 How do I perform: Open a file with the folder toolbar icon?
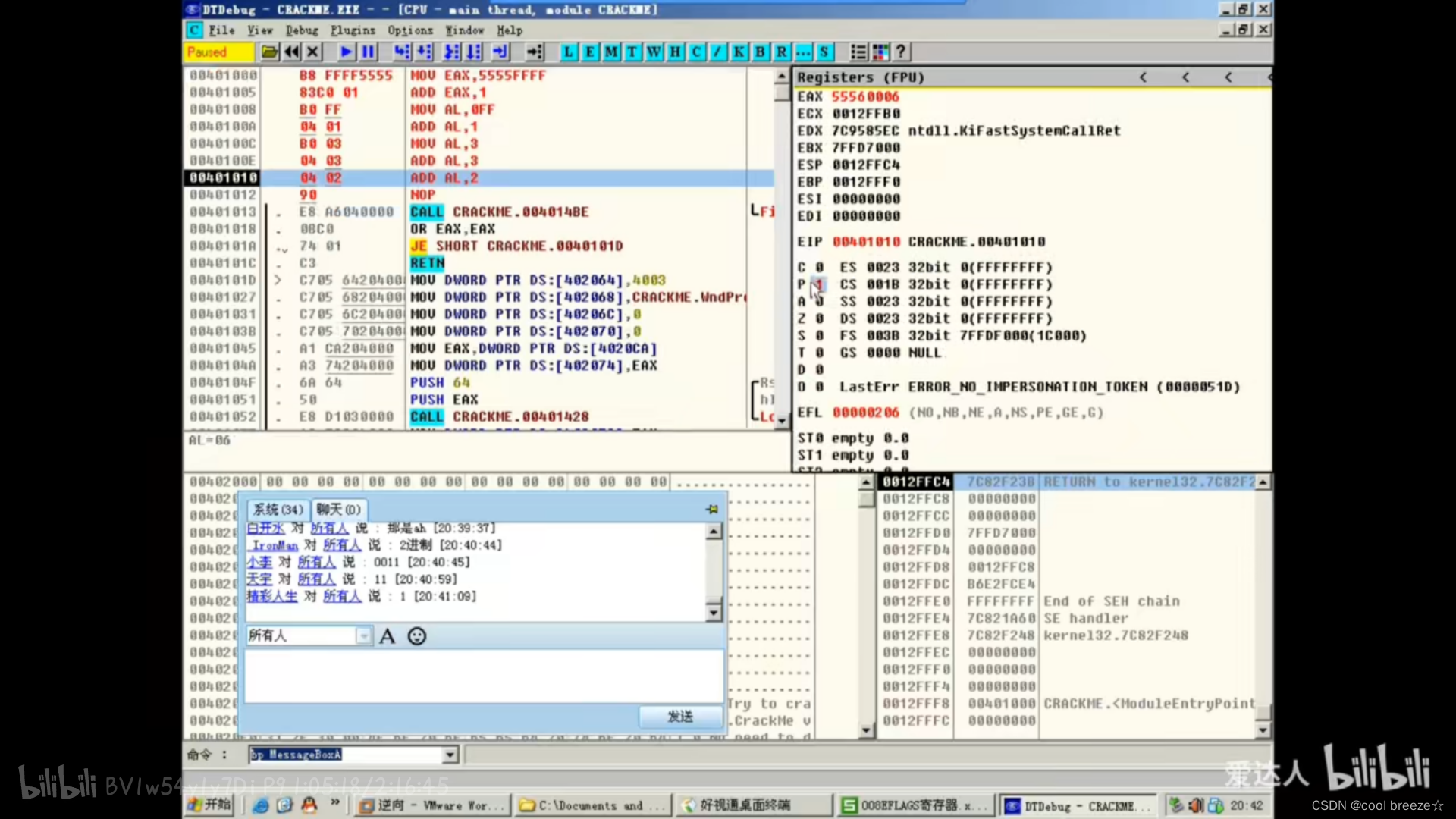269,52
